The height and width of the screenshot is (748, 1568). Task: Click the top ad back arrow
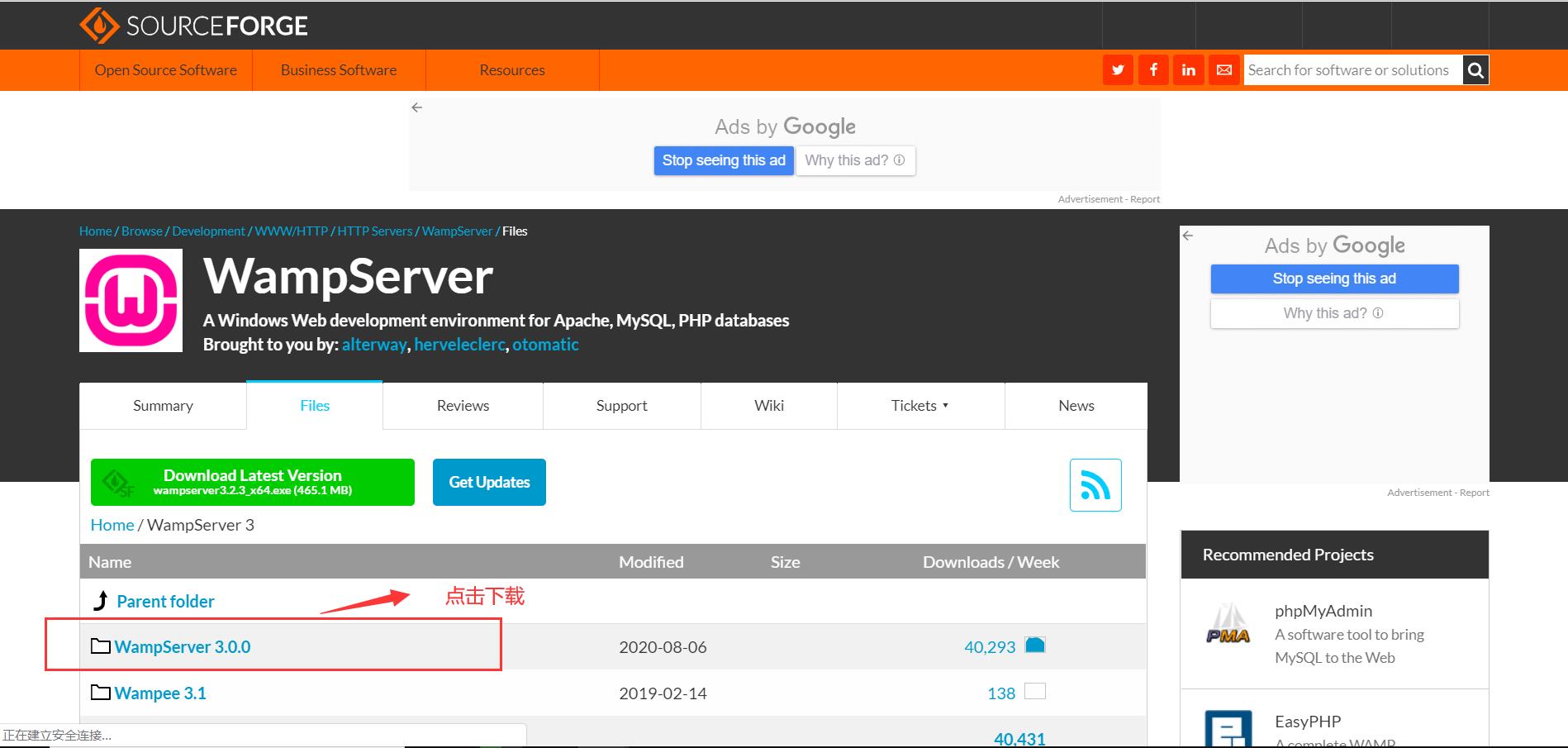417,107
